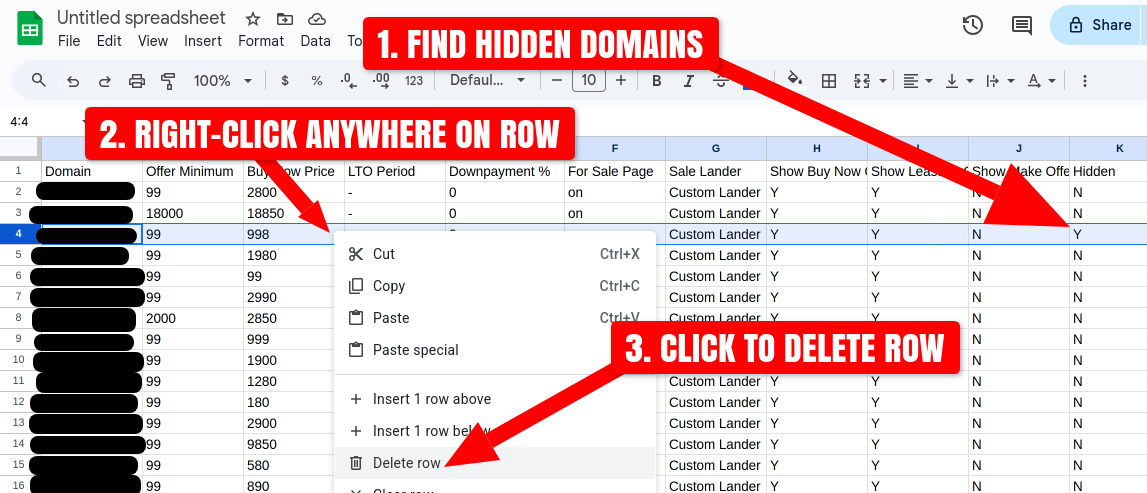Open the toolbar three-dot more menu
The image size is (1147, 493).
(x=1085, y=80)
